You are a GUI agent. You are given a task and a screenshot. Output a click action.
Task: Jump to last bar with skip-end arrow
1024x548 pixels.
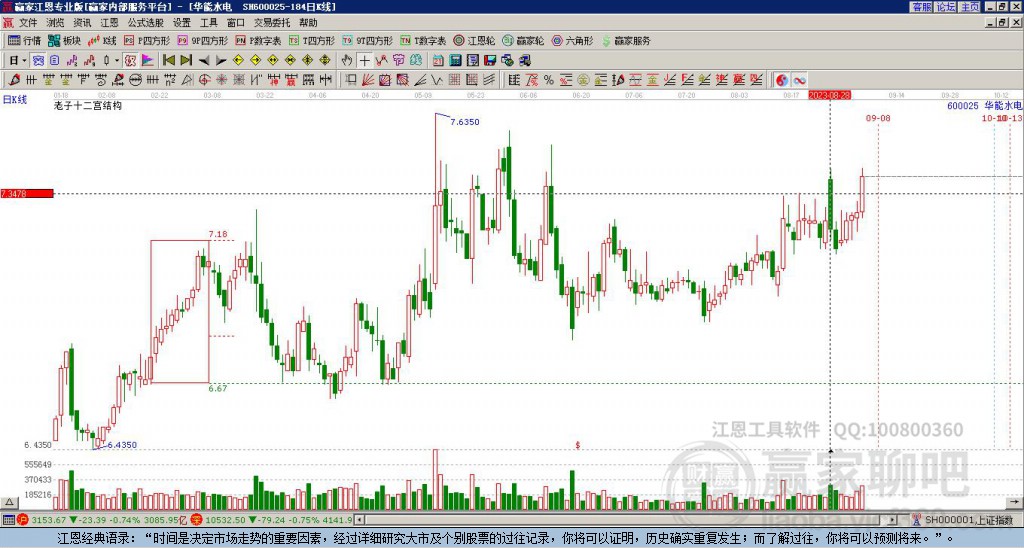pyautogui.click(x=186, y=60)
